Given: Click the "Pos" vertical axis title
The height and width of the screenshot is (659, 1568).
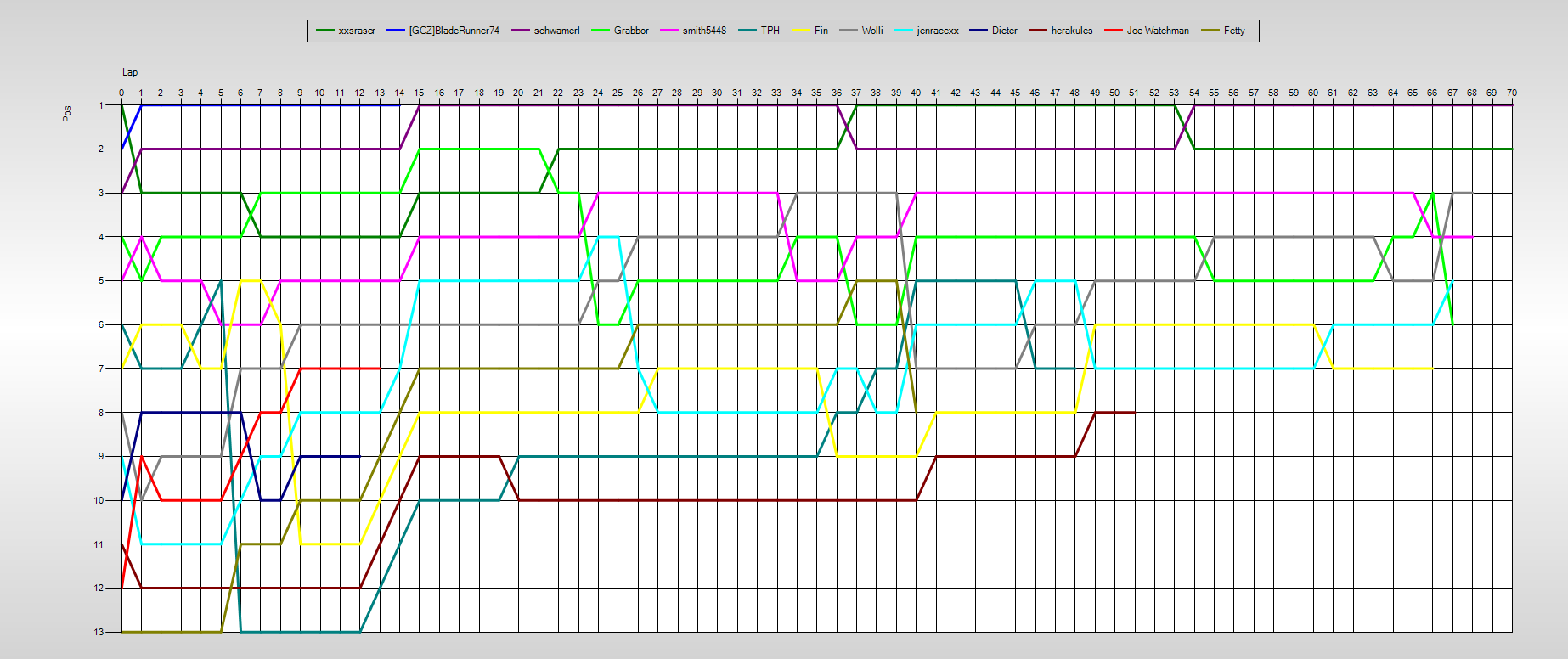Looking at the screenshot, I should (x=67, y=114).
